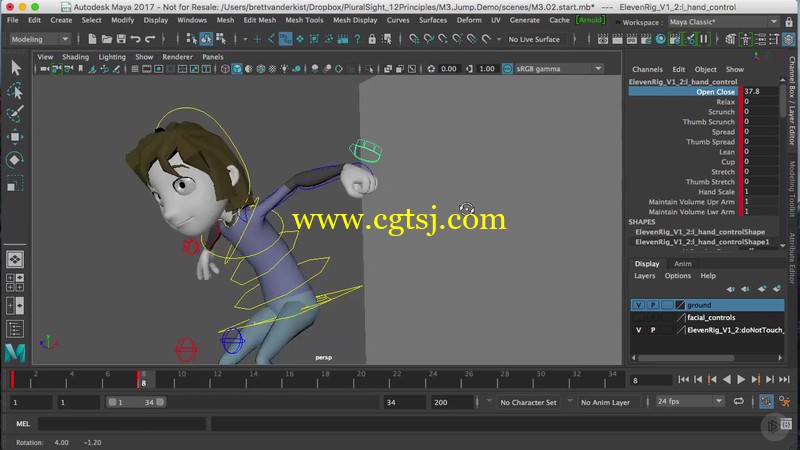Switch to the Anim layer tab
800x450 pixels.
point(683,264)
